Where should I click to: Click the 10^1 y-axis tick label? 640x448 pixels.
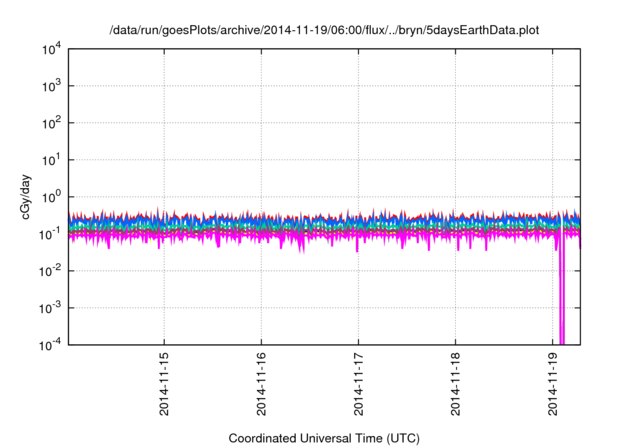click(x=51, y=160)
